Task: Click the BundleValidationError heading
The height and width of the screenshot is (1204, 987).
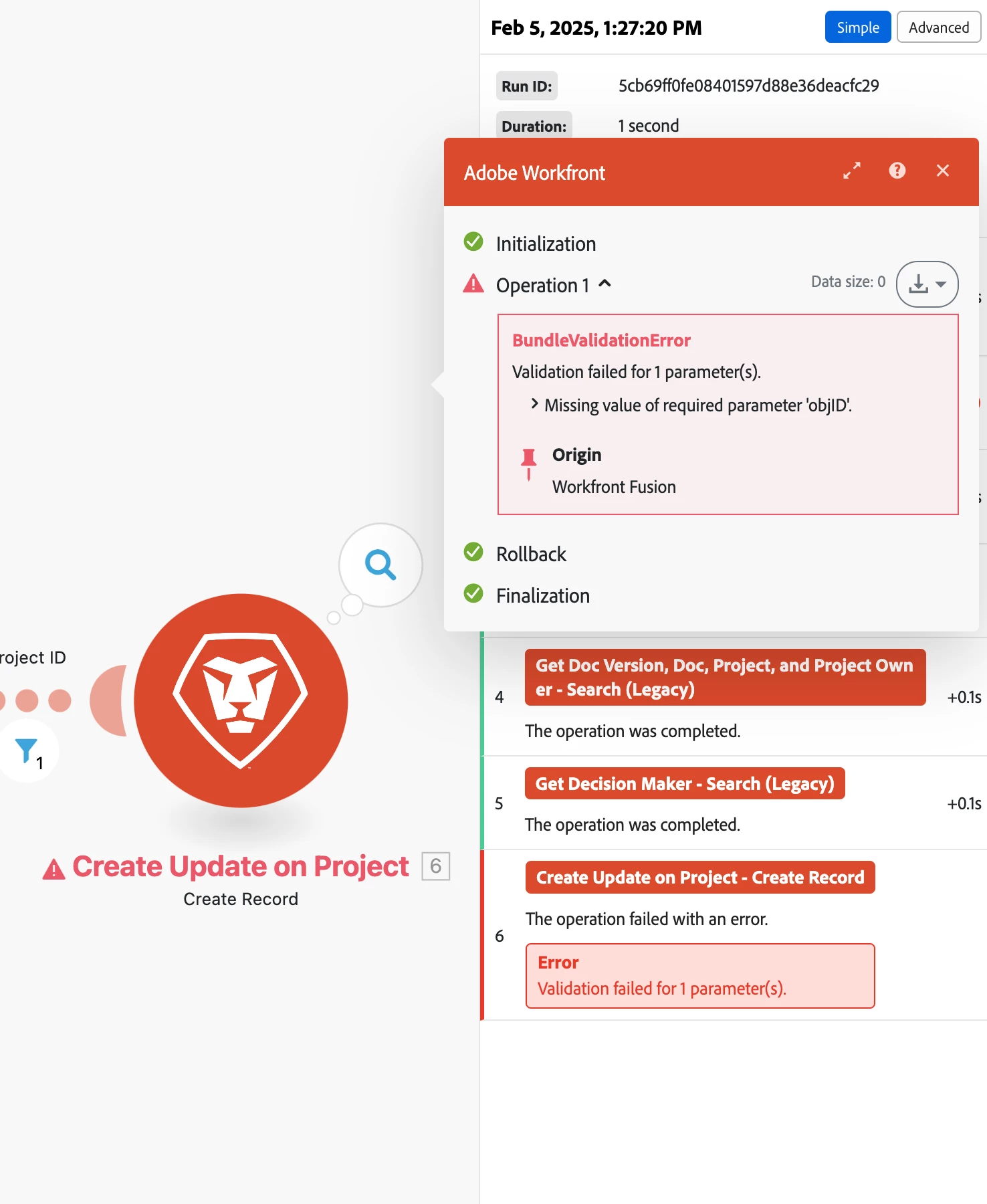Action: click(601, 340)
